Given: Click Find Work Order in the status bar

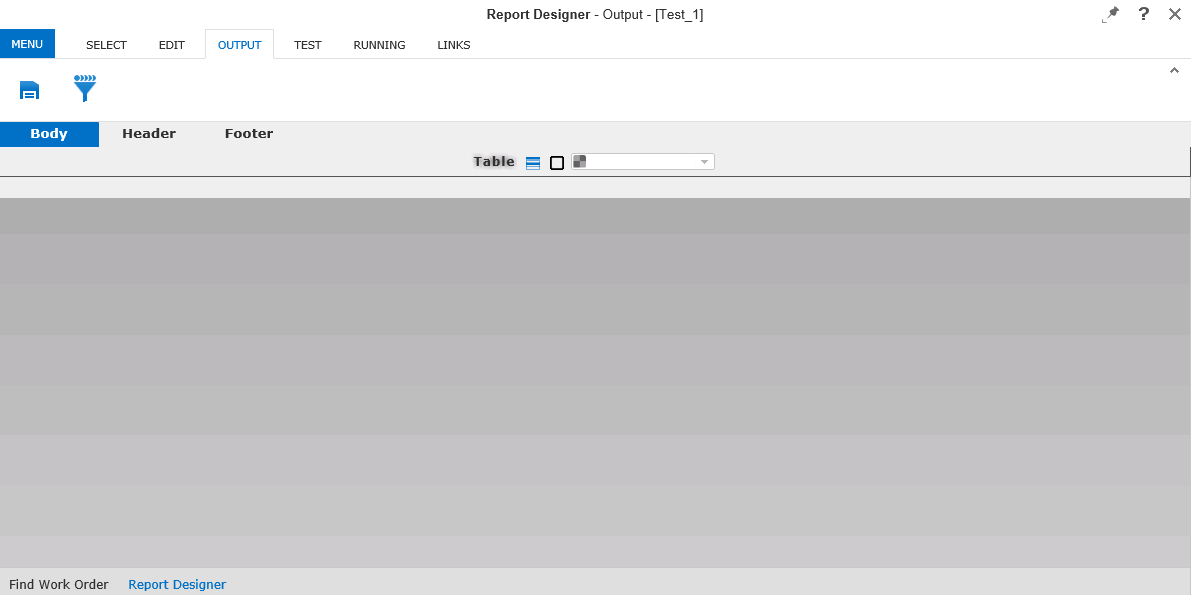Looking at the screenshot, I should (58, 584).
